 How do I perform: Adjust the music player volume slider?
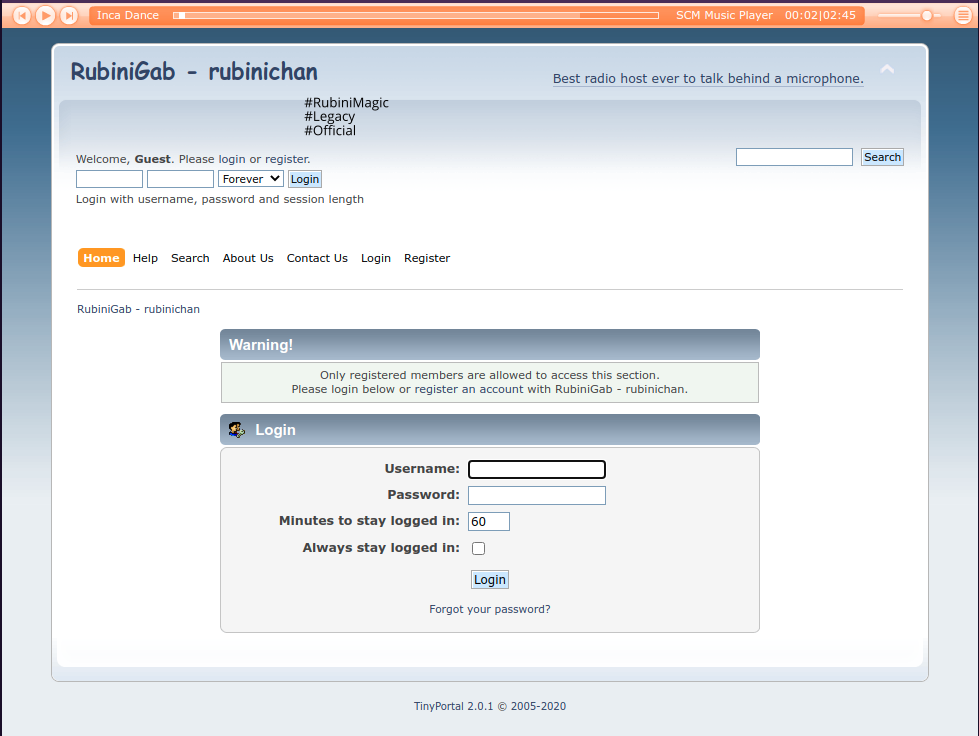click(909, 15)
